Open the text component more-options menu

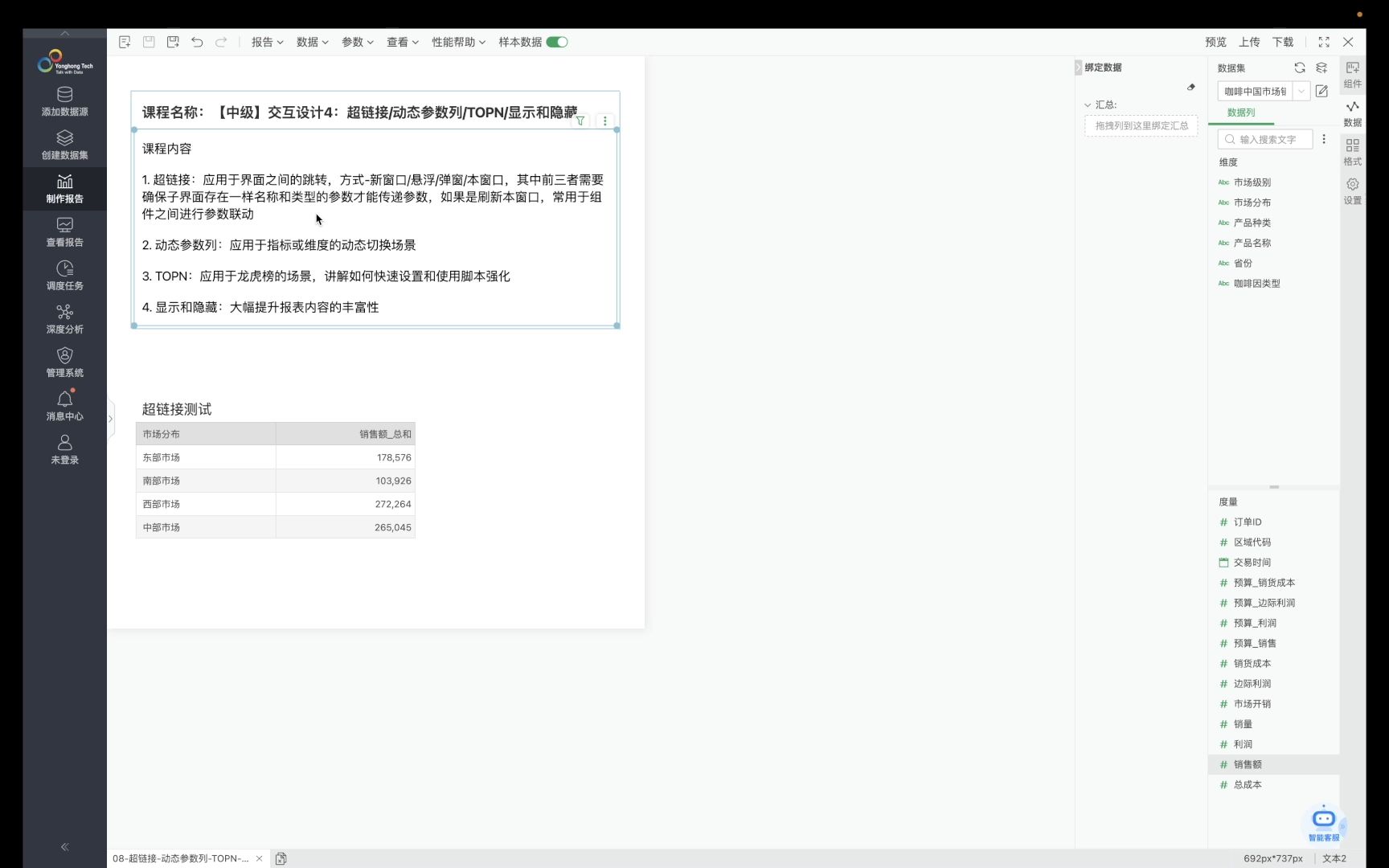click(605, 121)
